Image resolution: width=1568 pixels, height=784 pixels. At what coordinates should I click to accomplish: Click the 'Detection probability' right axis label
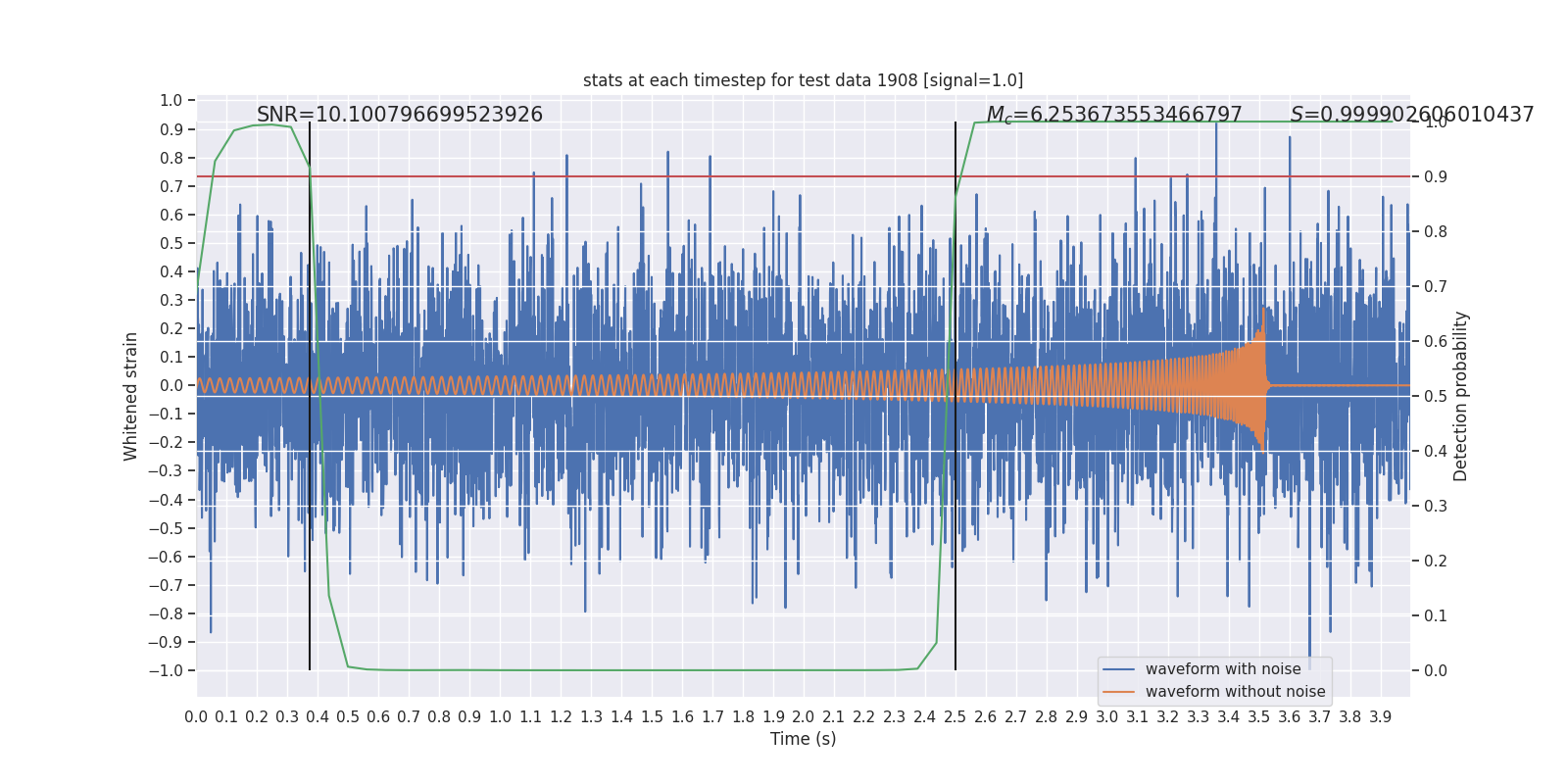coord(1461,397)
